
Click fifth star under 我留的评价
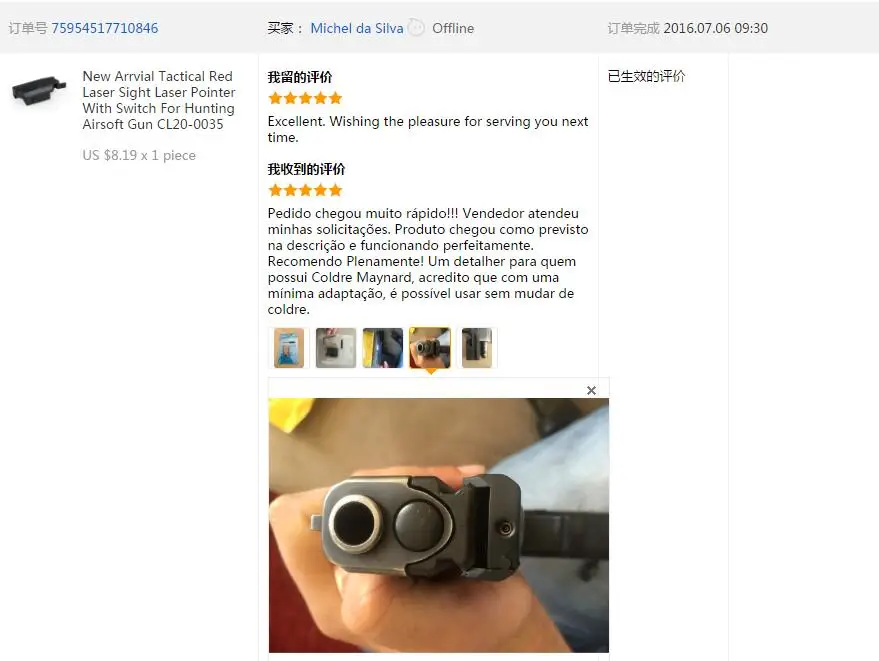point(335,99)
